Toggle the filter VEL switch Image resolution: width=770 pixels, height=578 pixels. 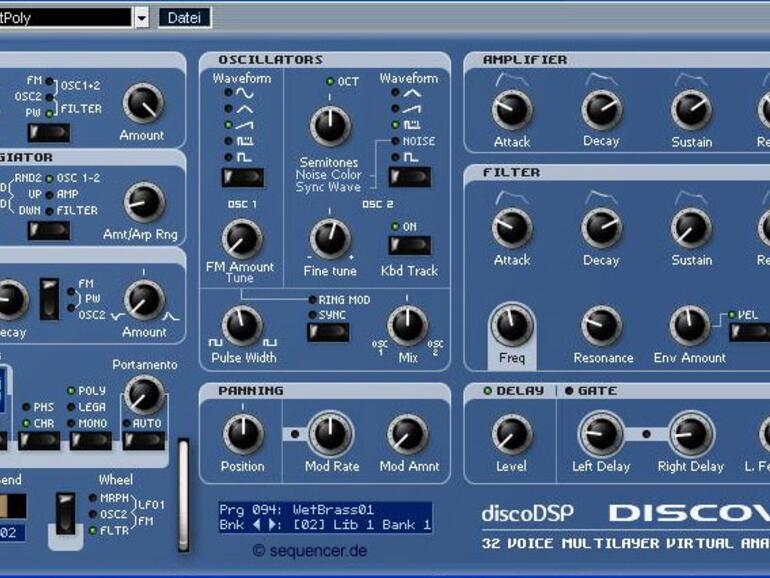click(x=750, y=332)
